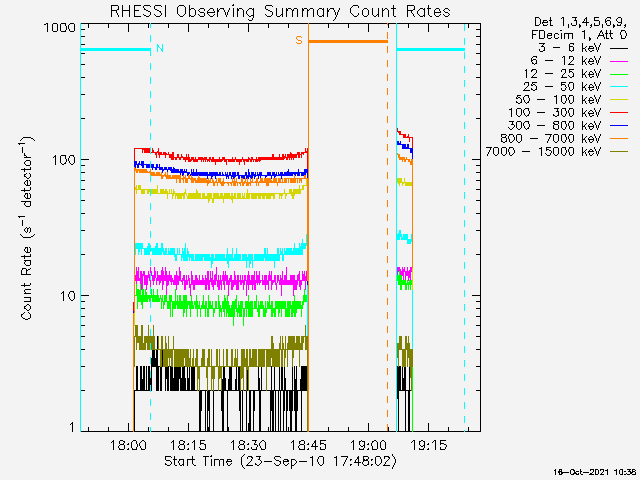Viewport: 640px width, 480px height.
Task: Select the 7000 - 15000 keV legend label
Action: pyautogui.click(x=543, y=152)
